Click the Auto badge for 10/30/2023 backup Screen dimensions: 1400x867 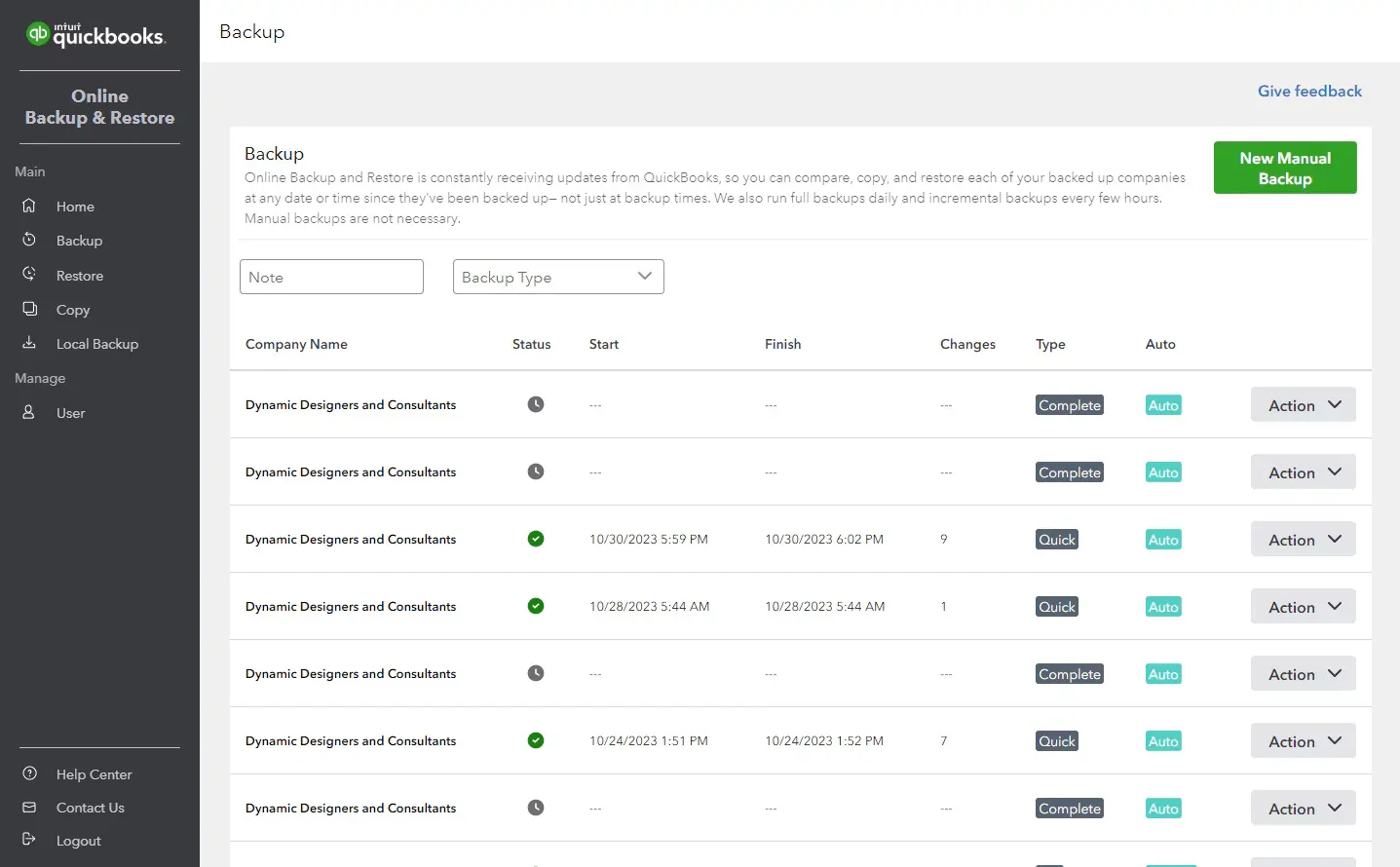(1163, 540)
